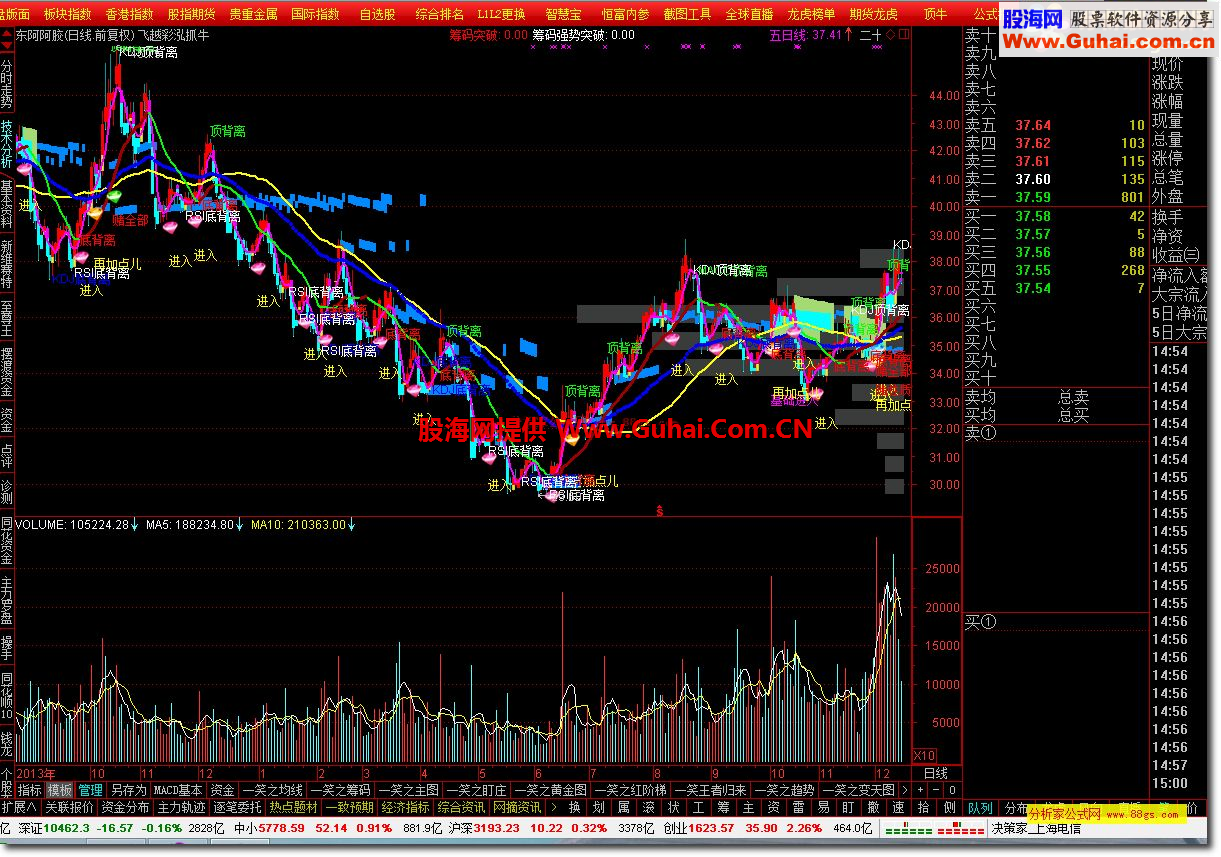The image size is (1221, 857).
Task: Click the 筹 chips shortcut button
Action: [x=724, y=807]
